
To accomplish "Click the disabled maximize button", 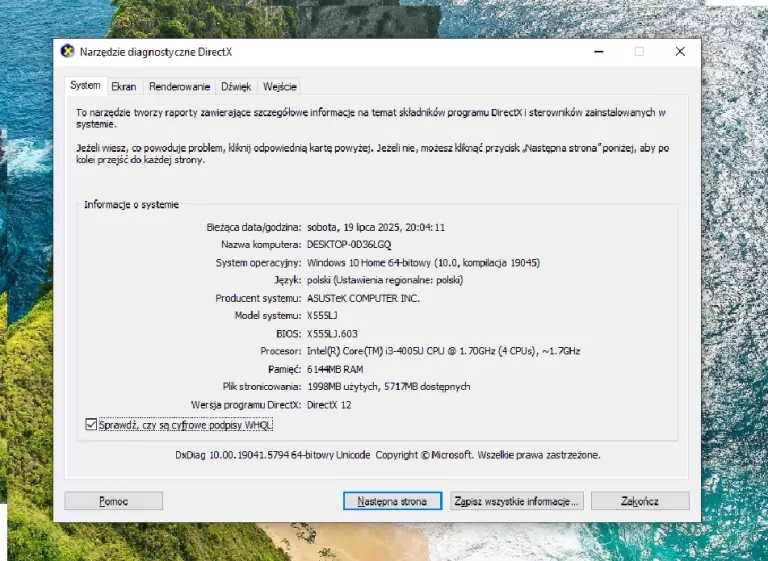I will 639,51.
